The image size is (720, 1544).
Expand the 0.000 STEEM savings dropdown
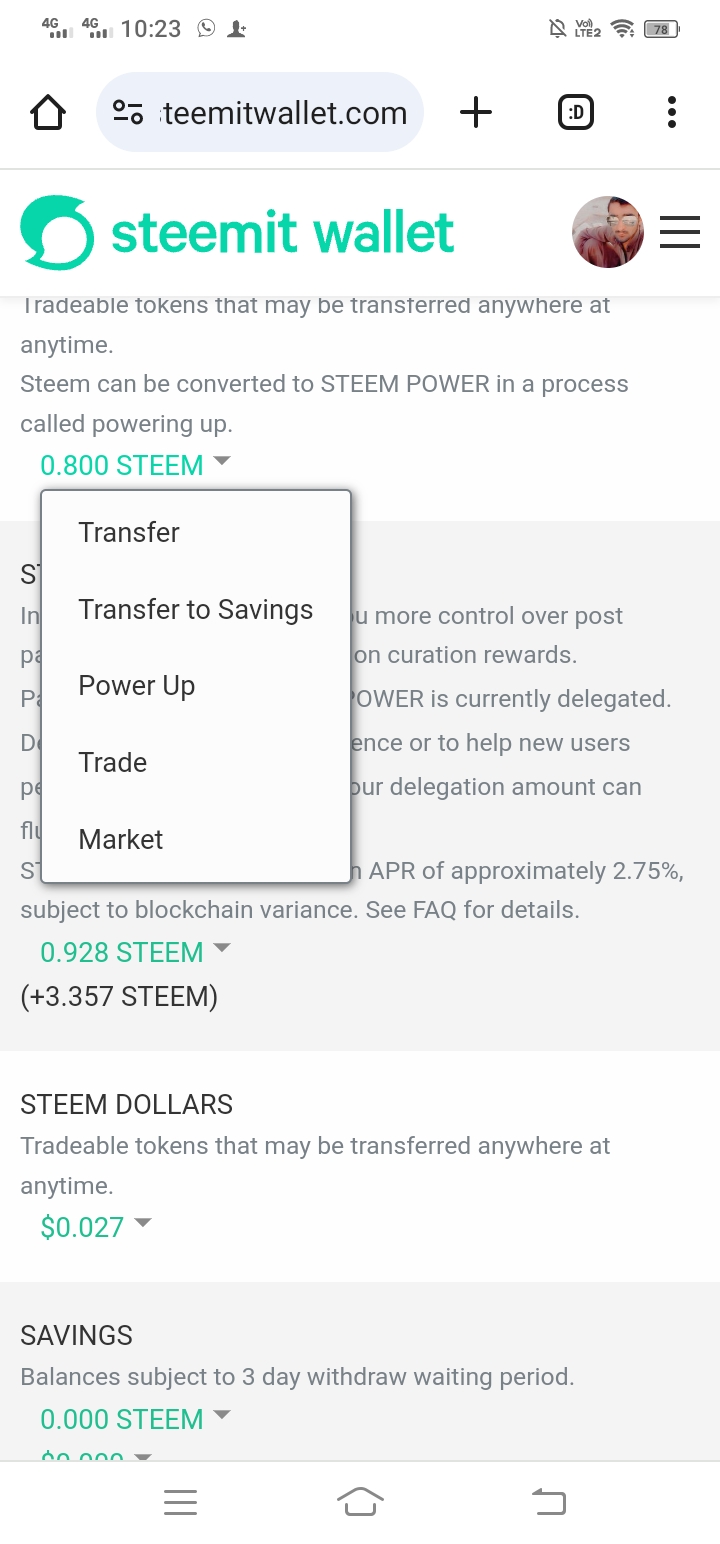tap(135, 1419)
